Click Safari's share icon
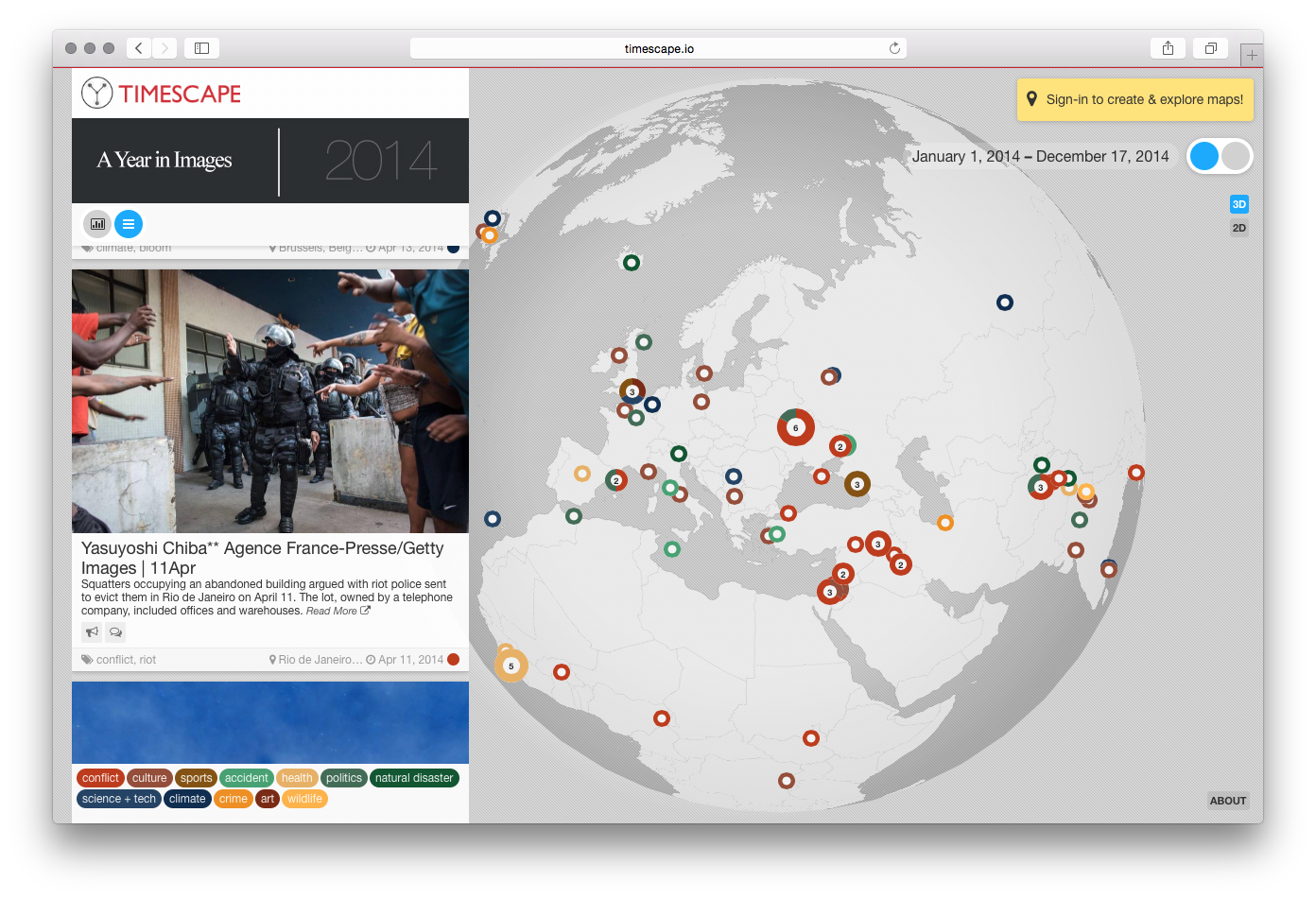 1168,48
